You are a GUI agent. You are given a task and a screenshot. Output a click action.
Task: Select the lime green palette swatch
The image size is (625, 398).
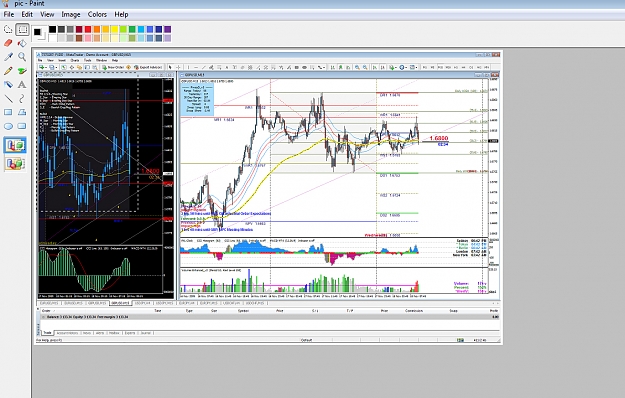tap(123, 29)
